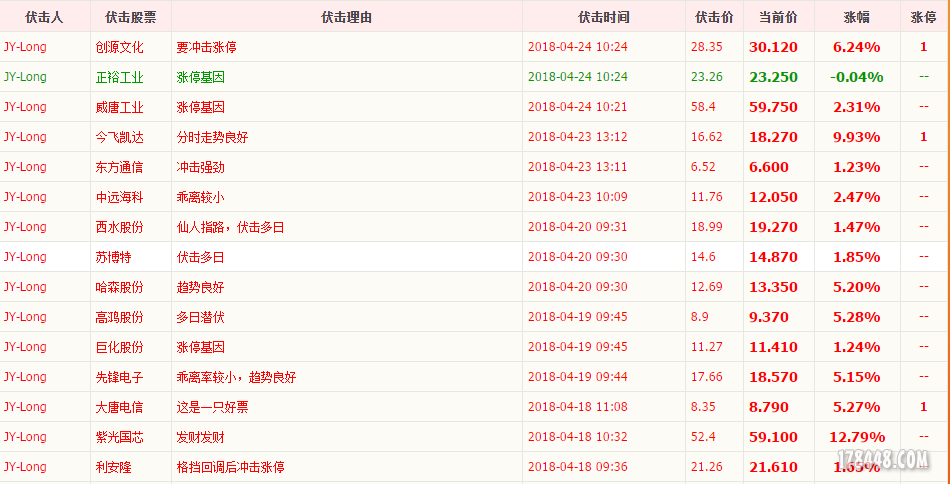Click time 2018-04-18 11:08
Screen dimensions: 950x484
tap(578, 407)
